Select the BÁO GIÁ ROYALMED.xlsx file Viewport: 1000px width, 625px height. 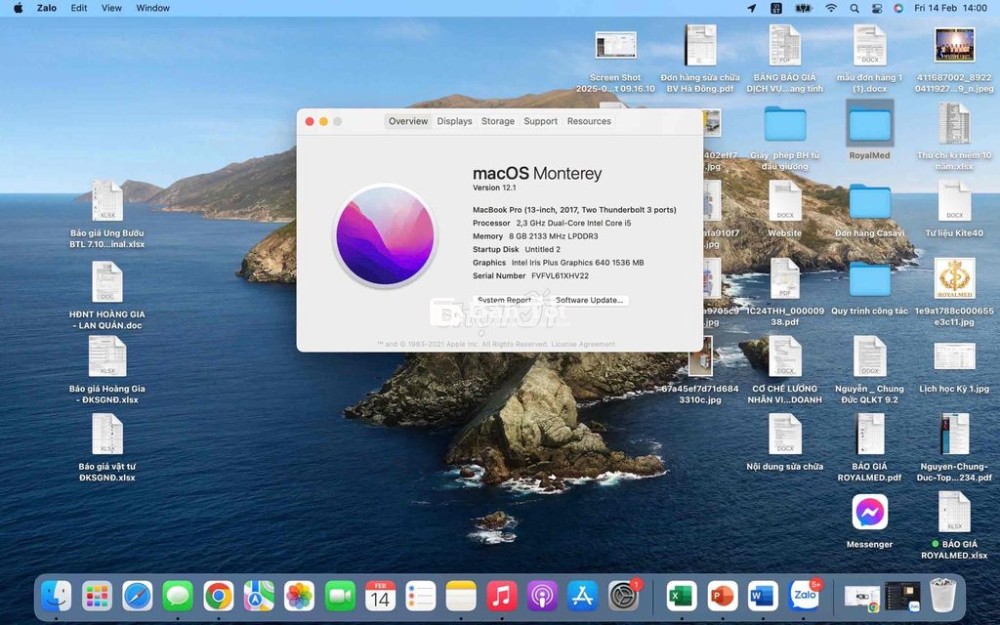click(x=954, y=526)
